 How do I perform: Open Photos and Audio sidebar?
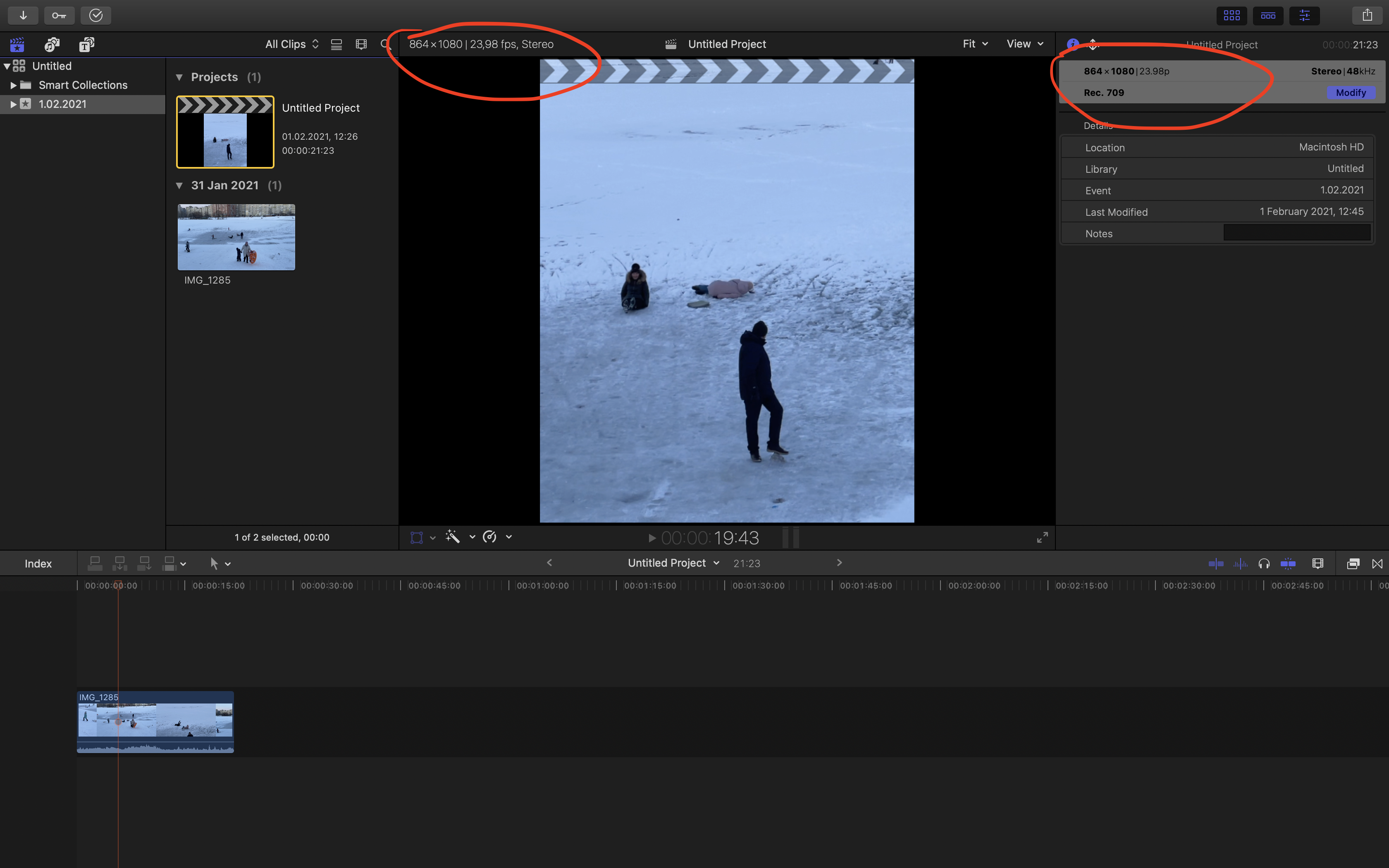point(52,44)
